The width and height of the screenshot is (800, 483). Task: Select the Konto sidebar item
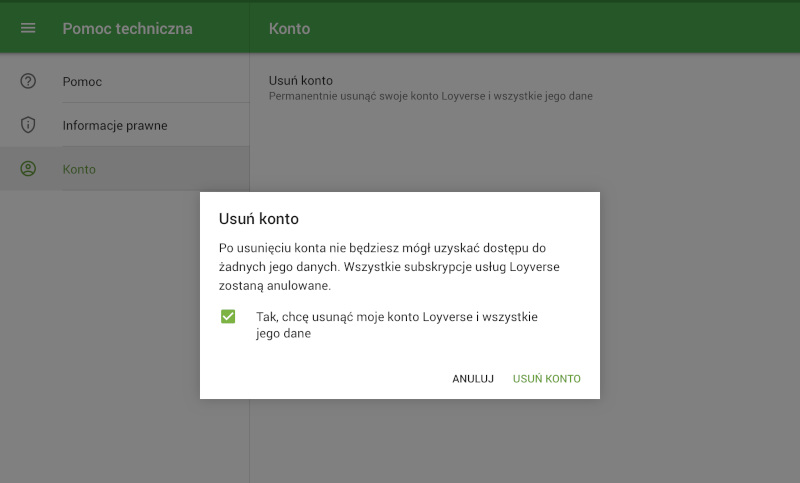[x=125, y=169]
